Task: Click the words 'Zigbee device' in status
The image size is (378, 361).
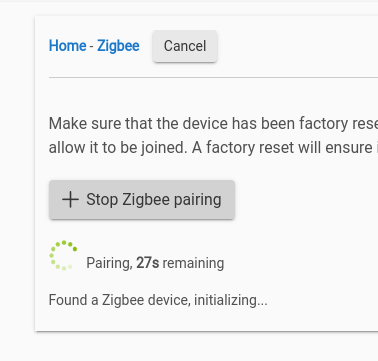Action: (x=146, y=300)
